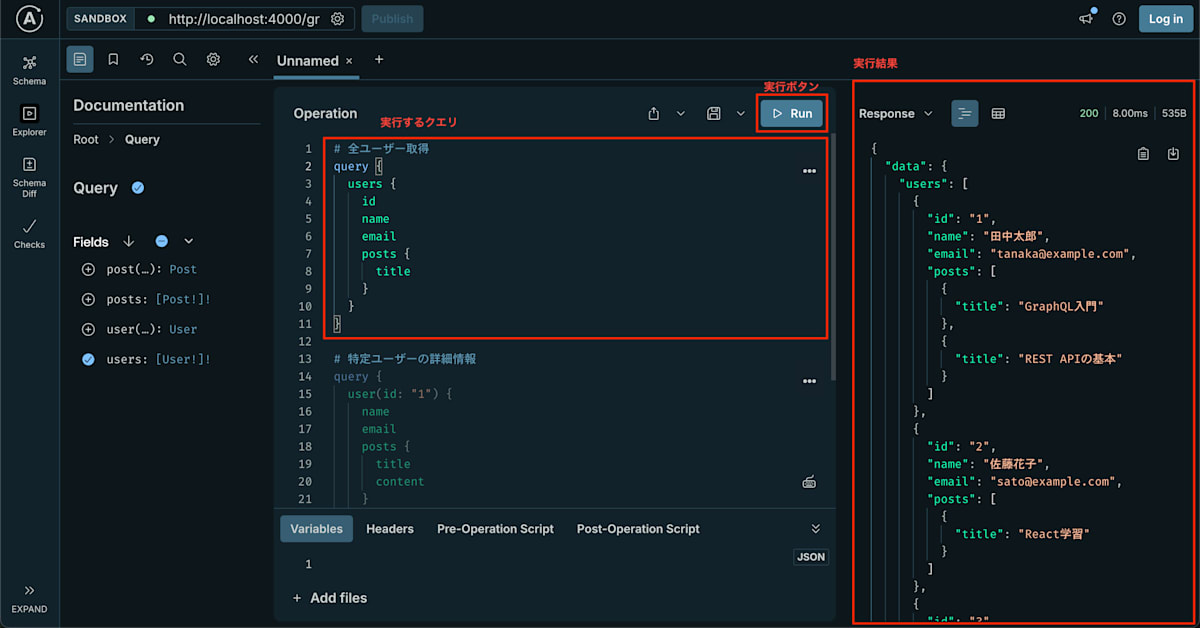Open Explorer settings gear icon
The width and height of the screenshot is (1200, 628).
(213, 59)
